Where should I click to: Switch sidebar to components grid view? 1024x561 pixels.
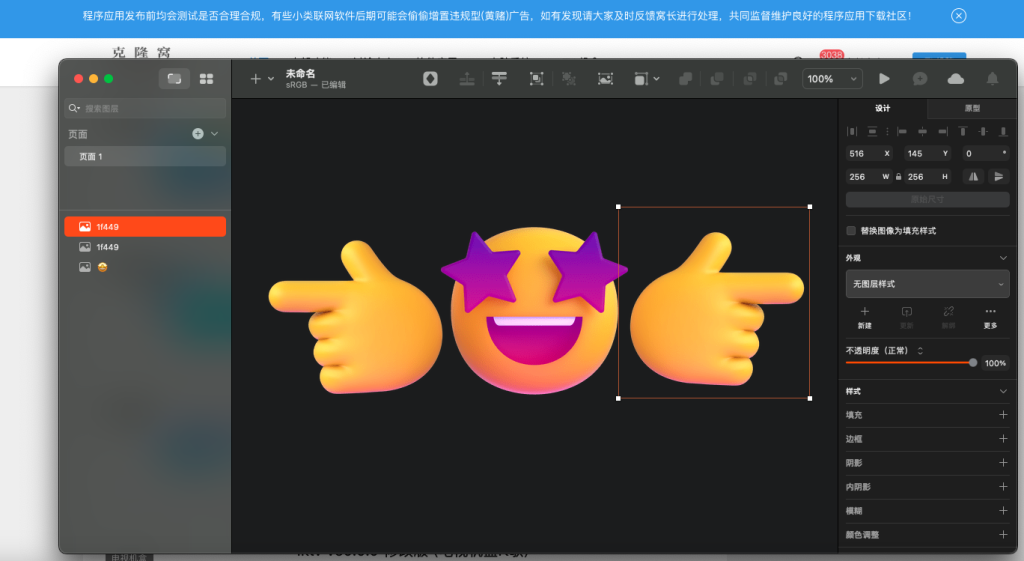click(206, 79)
